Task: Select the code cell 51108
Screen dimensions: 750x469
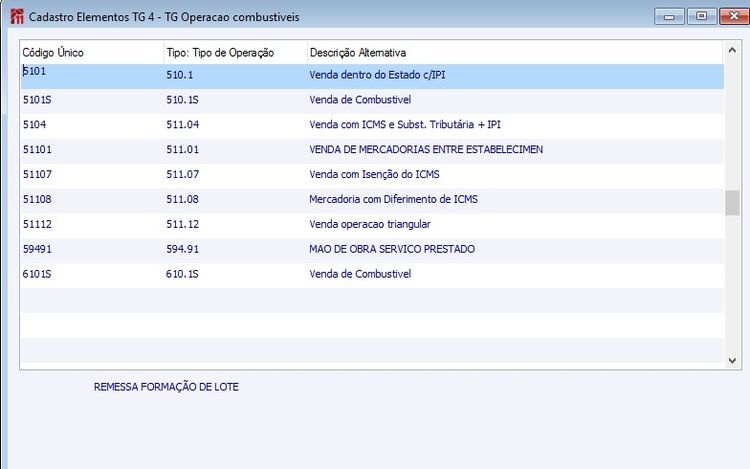Action: click(x=37, y=199)
